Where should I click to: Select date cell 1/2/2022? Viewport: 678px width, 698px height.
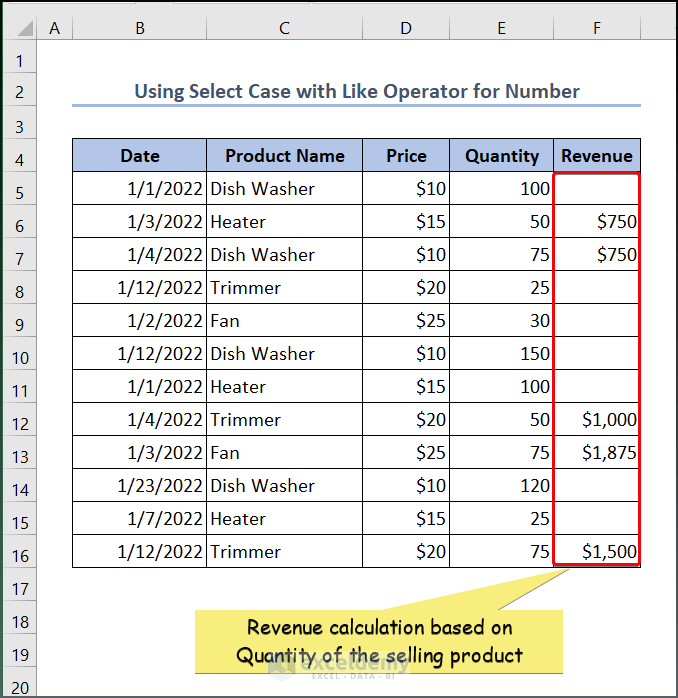click(139, 321)
